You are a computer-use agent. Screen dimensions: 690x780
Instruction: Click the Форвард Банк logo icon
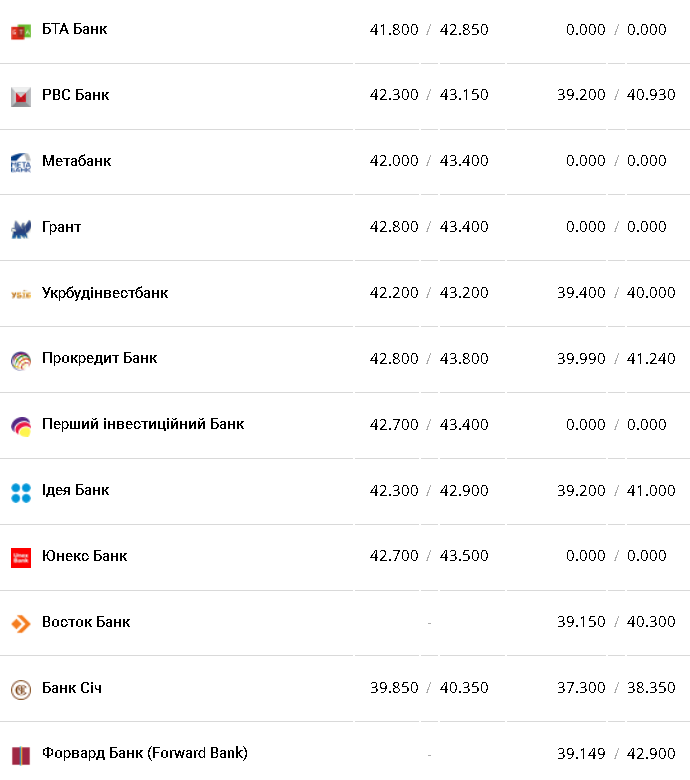(21, 754)
